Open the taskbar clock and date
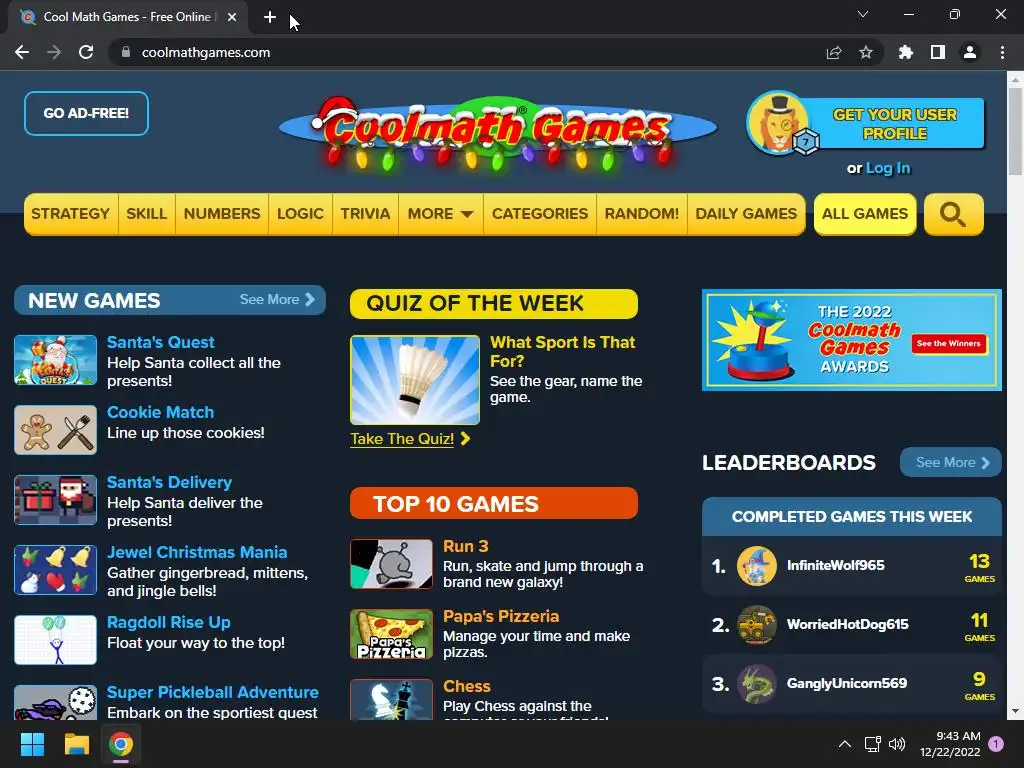 point(950,744)
